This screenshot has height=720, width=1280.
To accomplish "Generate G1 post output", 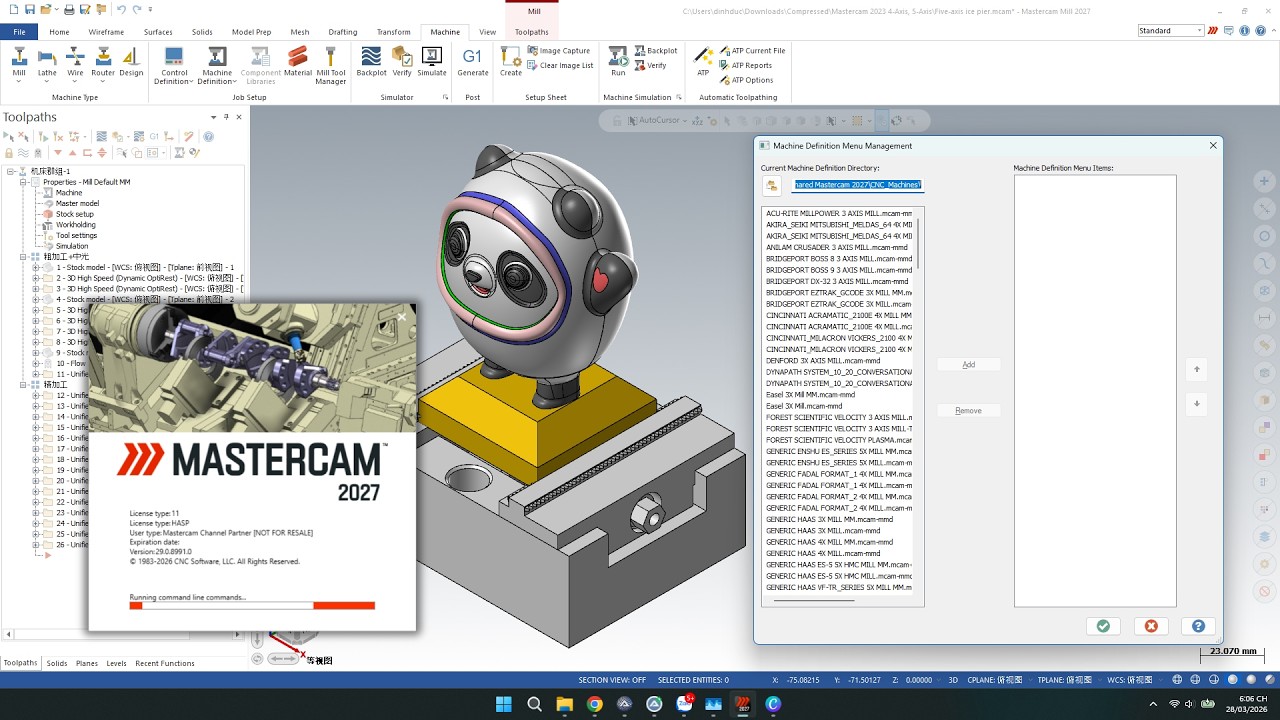I will (x=473, y=61).
